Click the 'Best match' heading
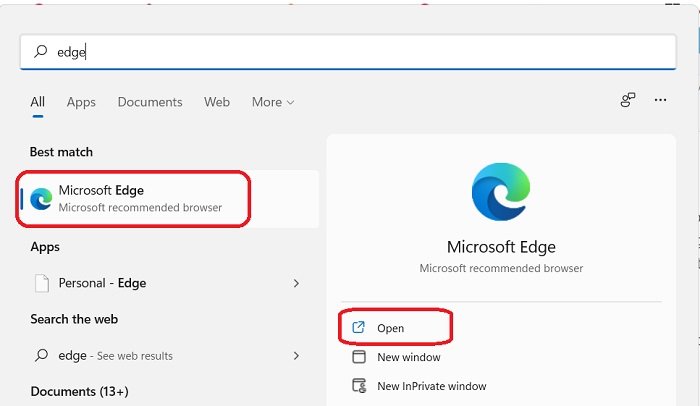Image resolution: width=700 pixels, height=406 pixels. (61, 152)
